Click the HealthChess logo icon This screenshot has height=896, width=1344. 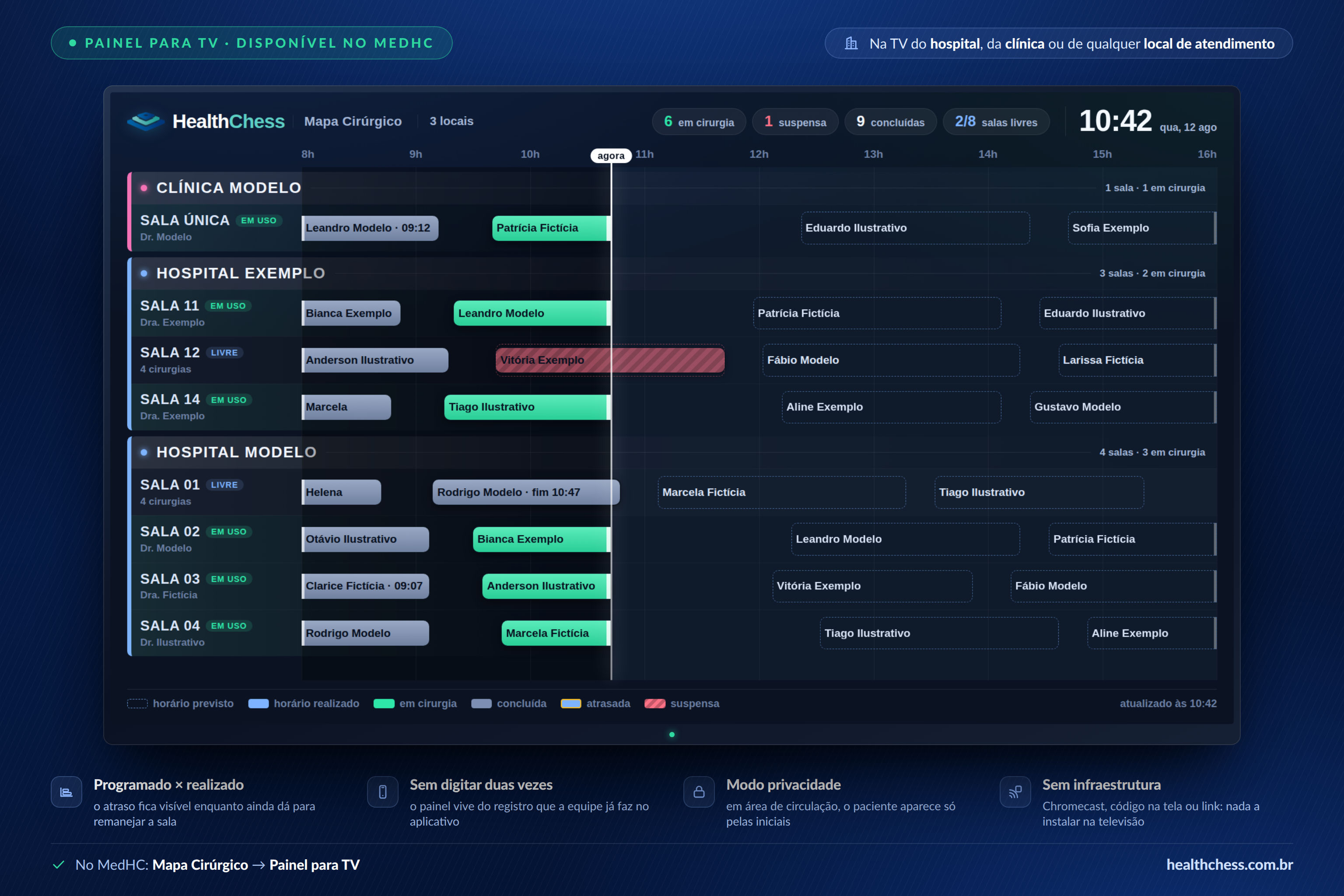146,121
